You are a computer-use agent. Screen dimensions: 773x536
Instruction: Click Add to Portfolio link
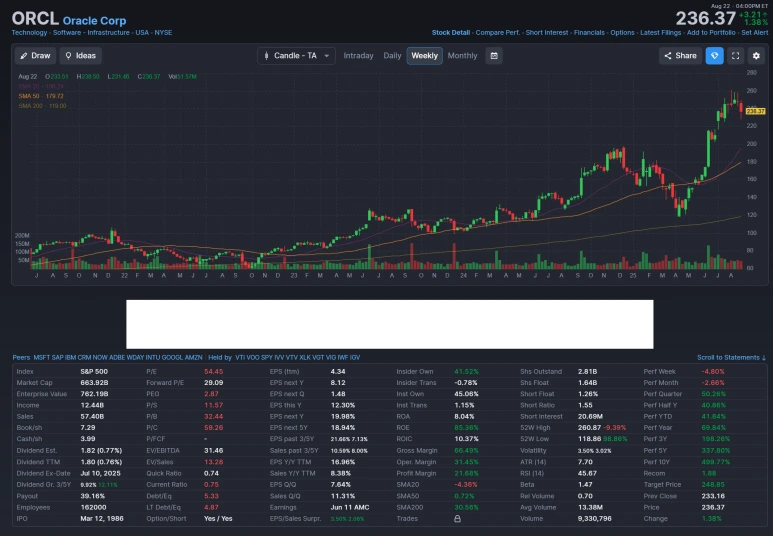[711, 33]
